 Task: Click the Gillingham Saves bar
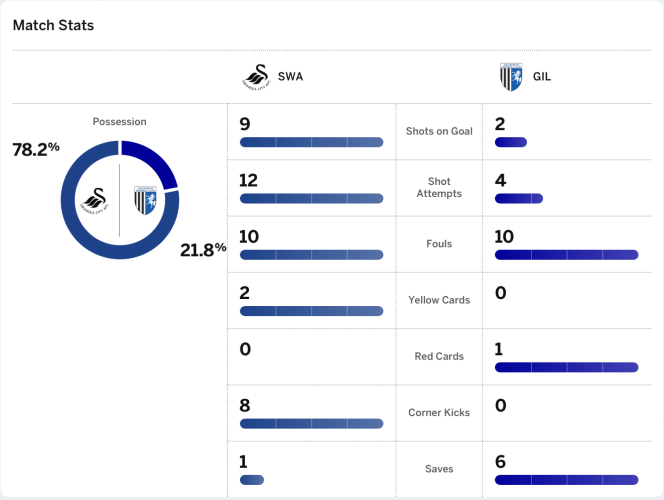tap(566, 480)
